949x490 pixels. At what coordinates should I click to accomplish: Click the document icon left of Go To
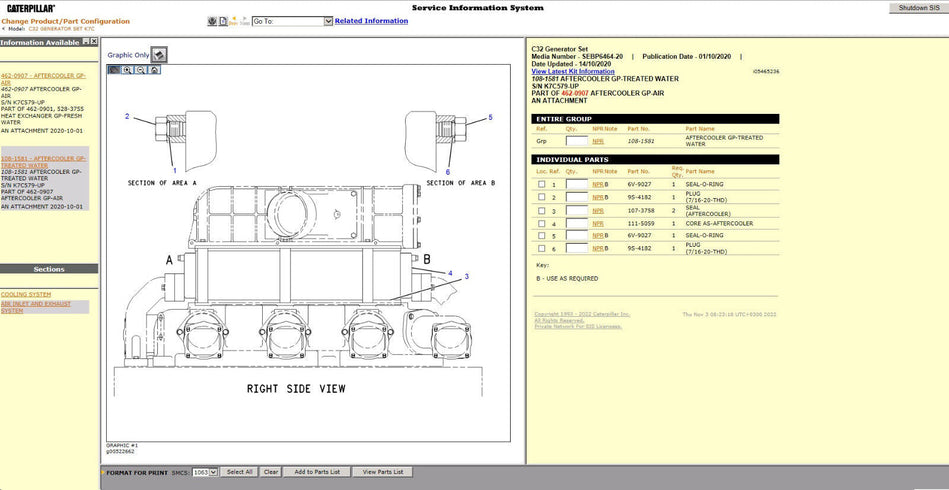pyautogui.click(x=222, y=21)
